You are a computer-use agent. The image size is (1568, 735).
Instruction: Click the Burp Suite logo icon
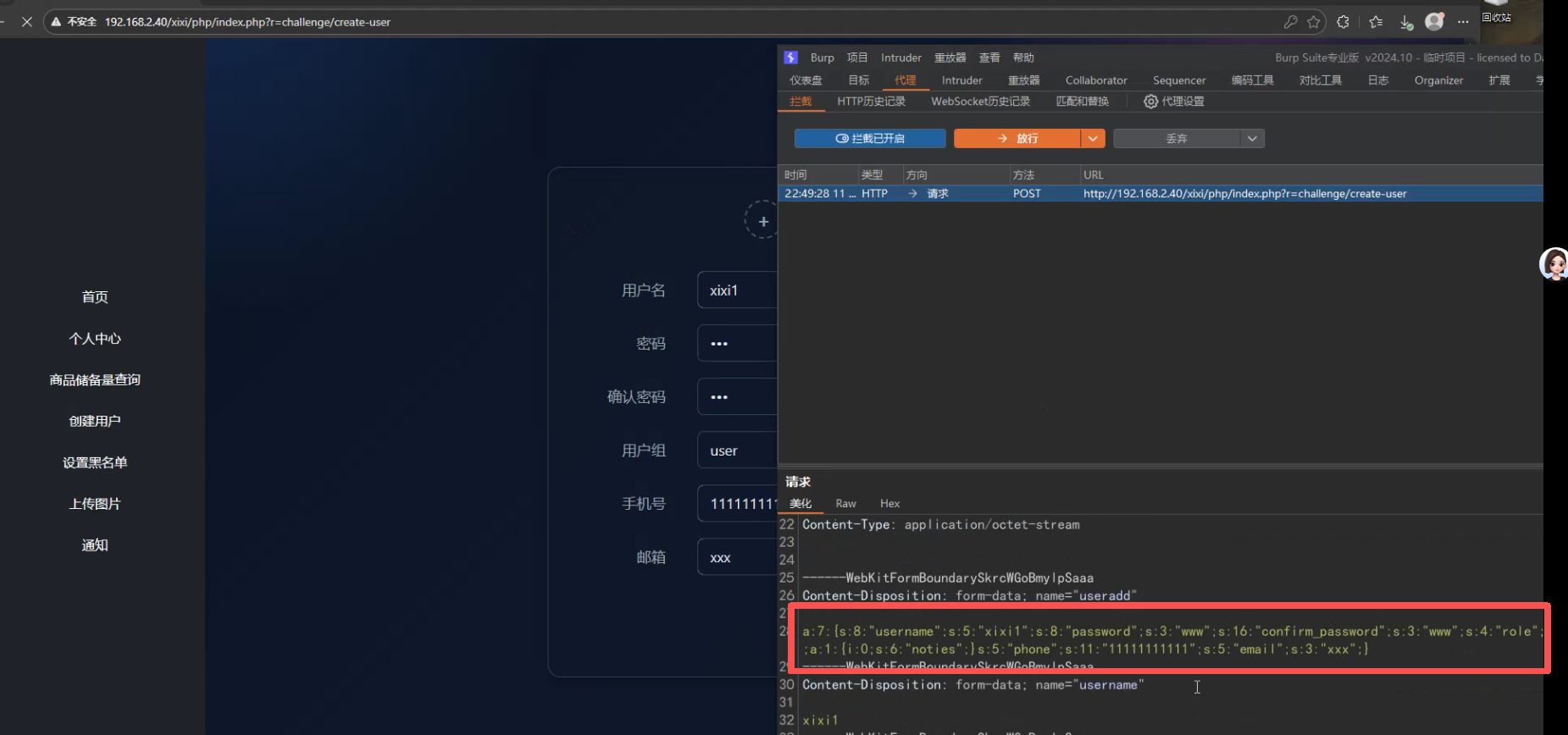790,58
